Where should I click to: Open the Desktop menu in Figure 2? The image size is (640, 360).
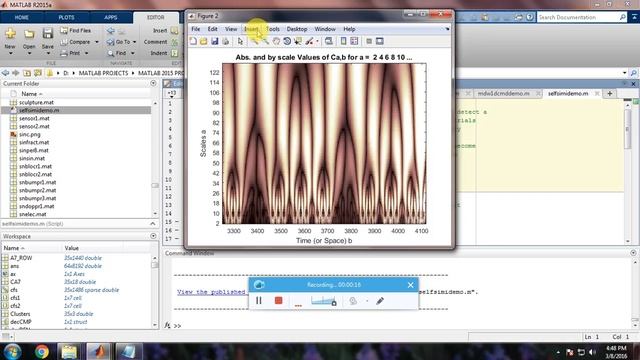pos(297,29)
